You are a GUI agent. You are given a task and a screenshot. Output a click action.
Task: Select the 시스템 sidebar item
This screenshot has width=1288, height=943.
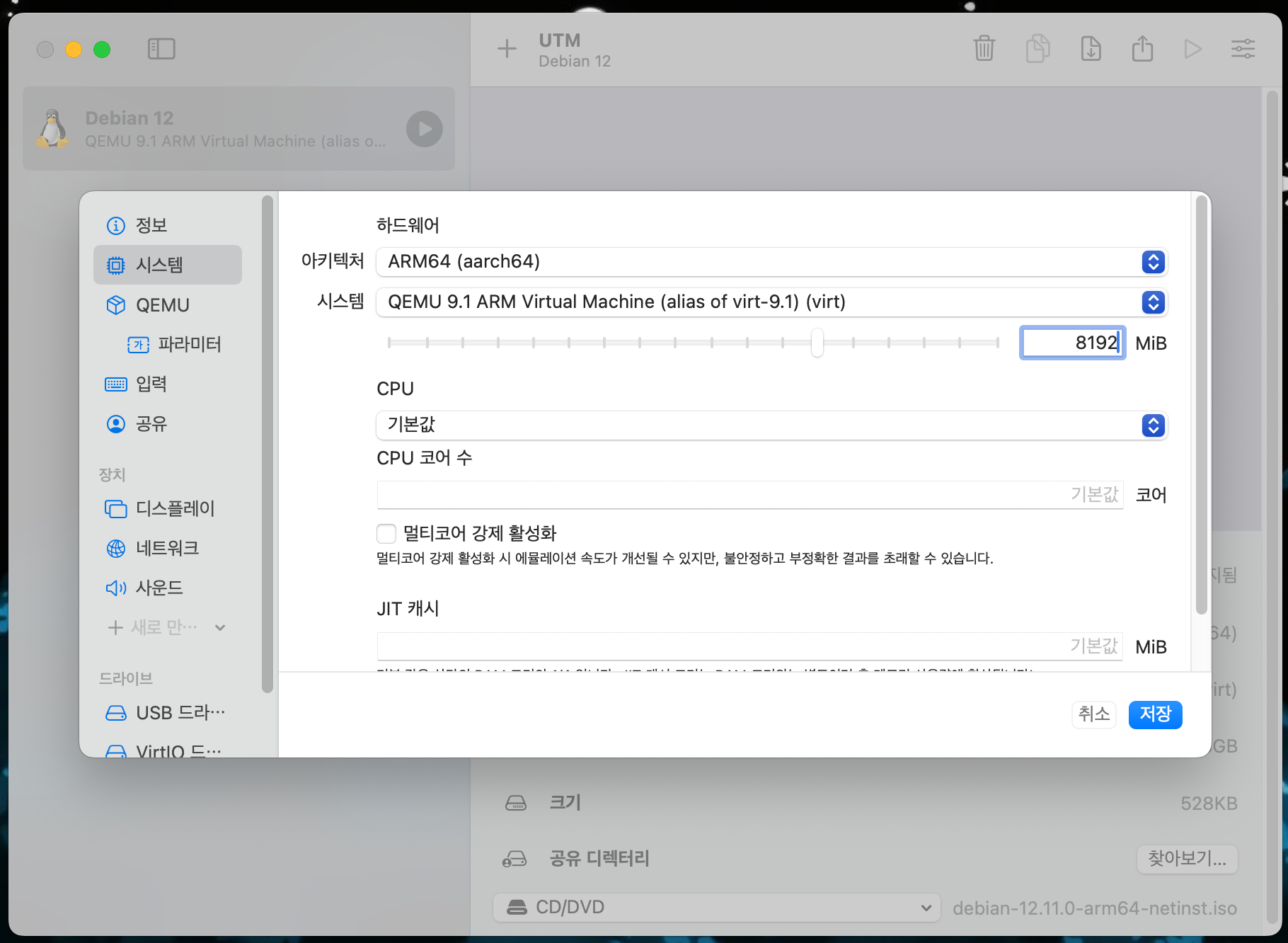tap(168, 265)
